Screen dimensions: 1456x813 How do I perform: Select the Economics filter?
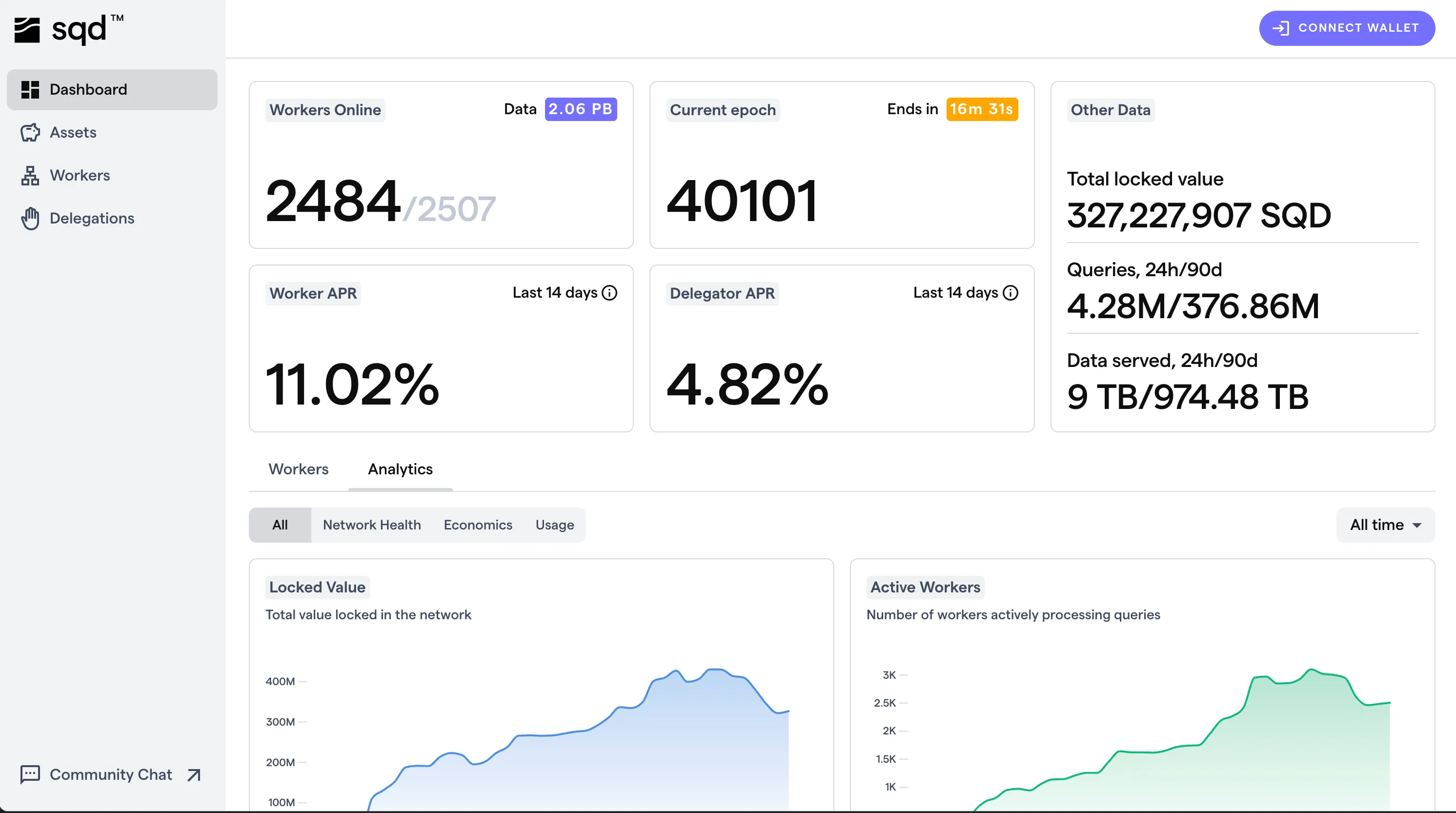(x=478, y=525)
